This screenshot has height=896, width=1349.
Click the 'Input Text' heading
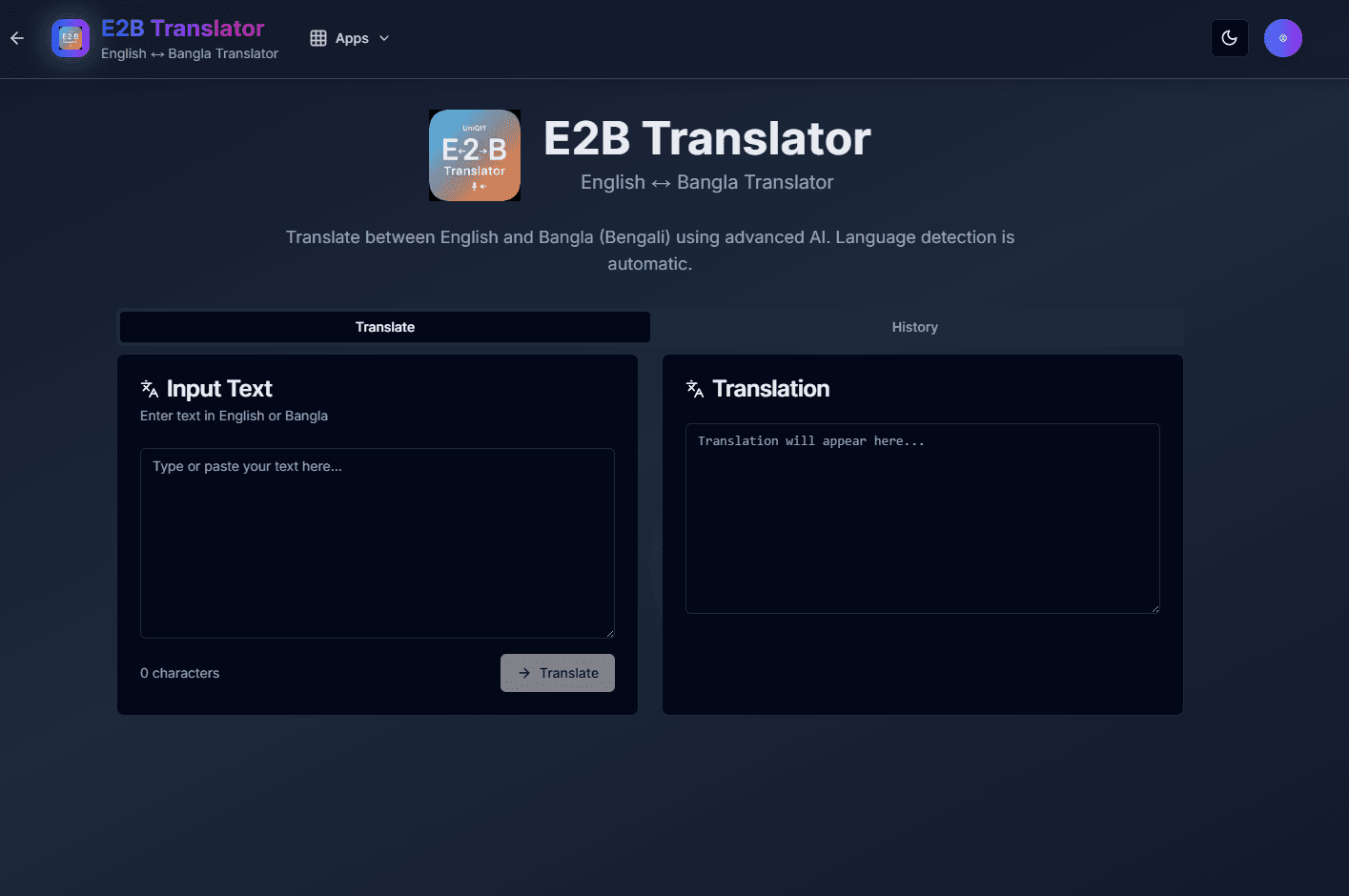point(219,389)
